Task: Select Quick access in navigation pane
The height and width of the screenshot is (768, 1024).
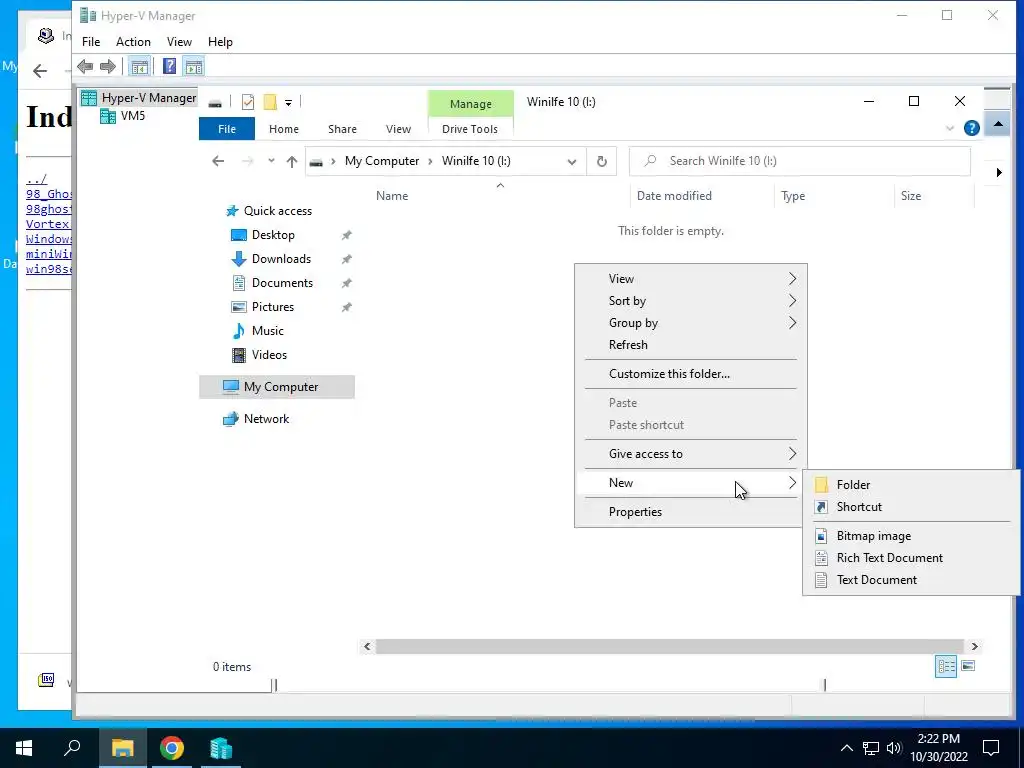Action: [278, 211]
